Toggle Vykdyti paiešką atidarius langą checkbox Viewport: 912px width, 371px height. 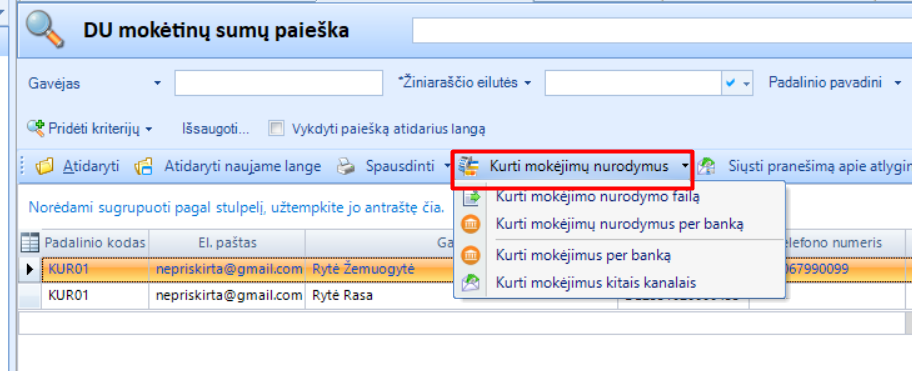tap(277, 128)
